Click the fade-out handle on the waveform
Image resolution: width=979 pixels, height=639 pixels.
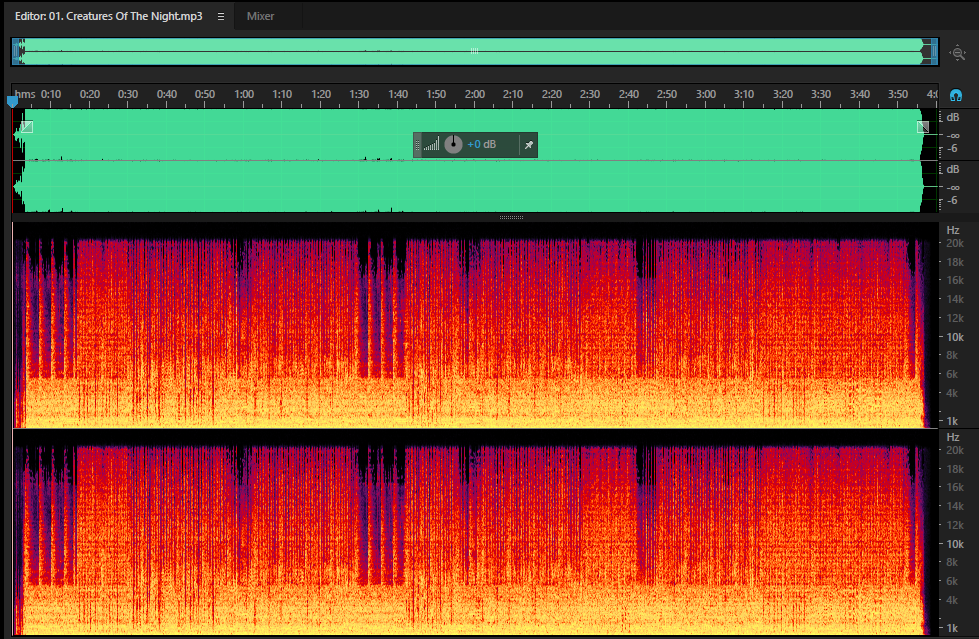tap(923, 127)
